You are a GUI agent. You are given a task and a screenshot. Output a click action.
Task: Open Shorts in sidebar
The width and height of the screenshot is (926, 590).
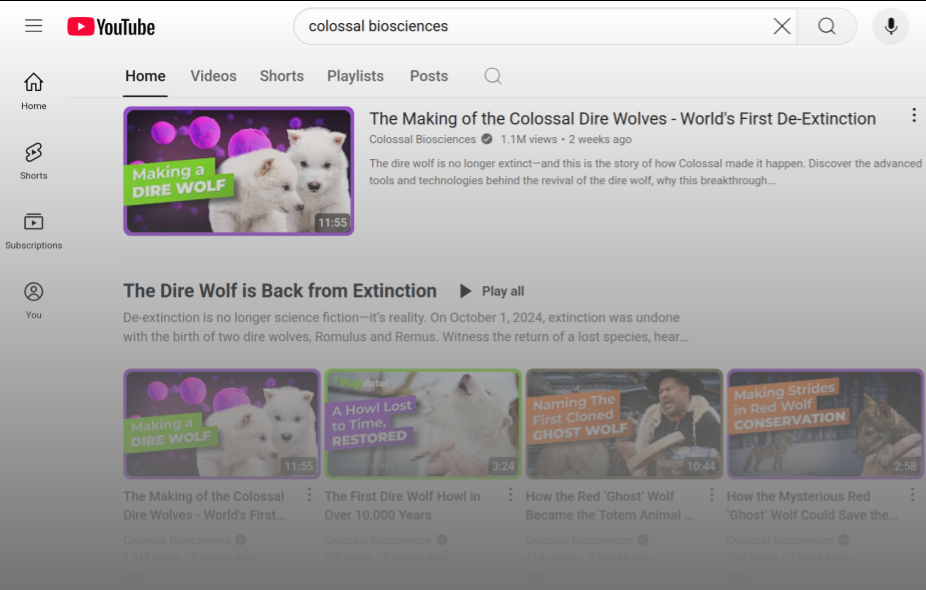[34, 161]
